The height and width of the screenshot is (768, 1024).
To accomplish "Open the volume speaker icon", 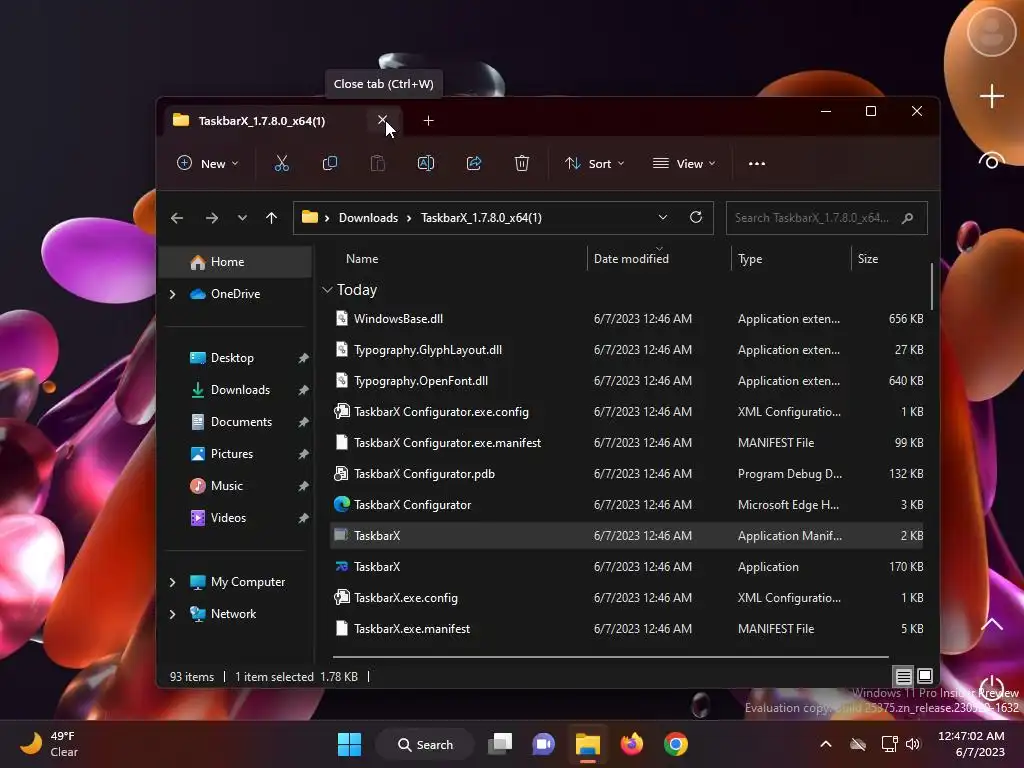I will click(913, 744).
